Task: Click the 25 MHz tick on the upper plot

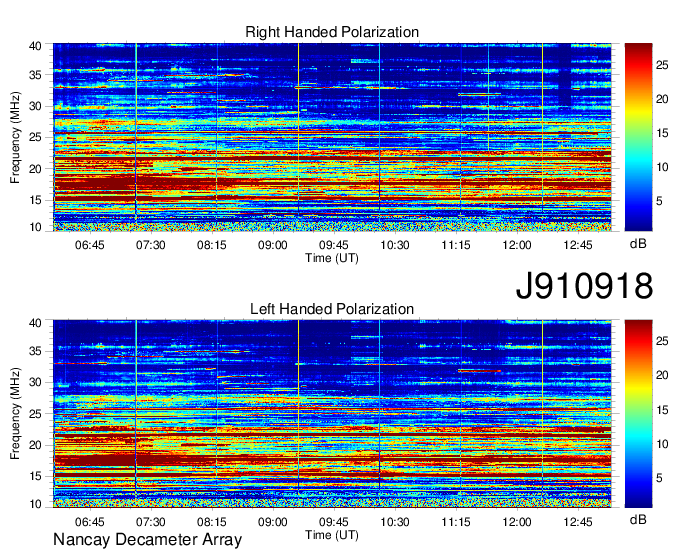Action: pos(35,137)
